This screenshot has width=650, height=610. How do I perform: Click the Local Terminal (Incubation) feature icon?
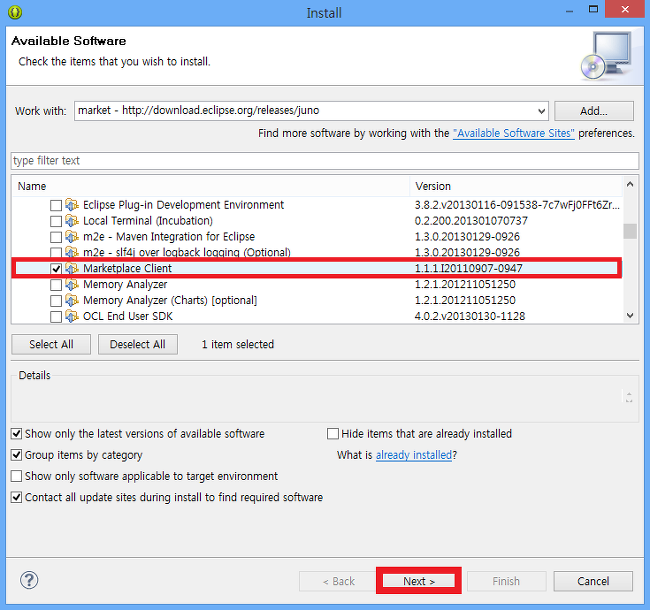click(72, 221)
